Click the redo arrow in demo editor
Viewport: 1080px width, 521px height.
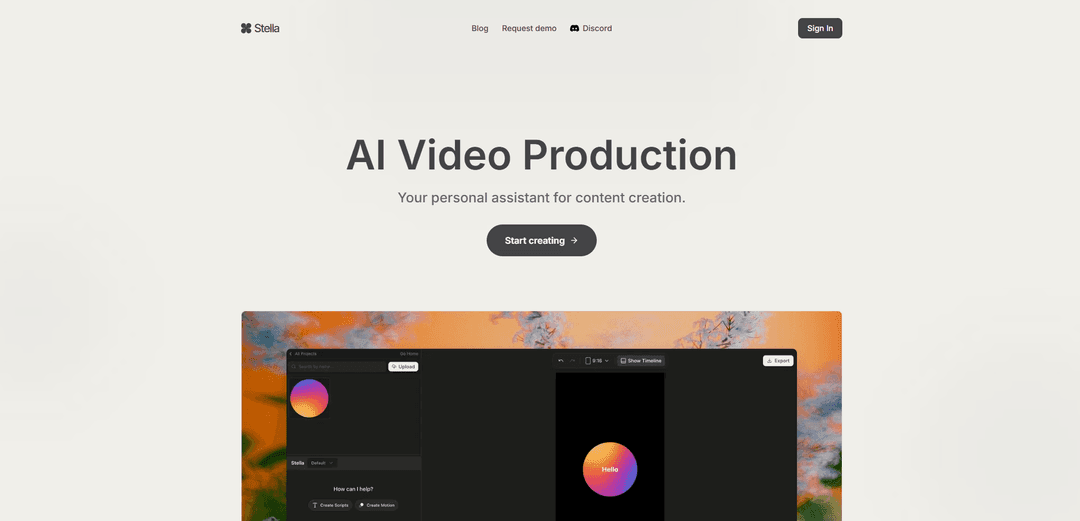point(572,360)
